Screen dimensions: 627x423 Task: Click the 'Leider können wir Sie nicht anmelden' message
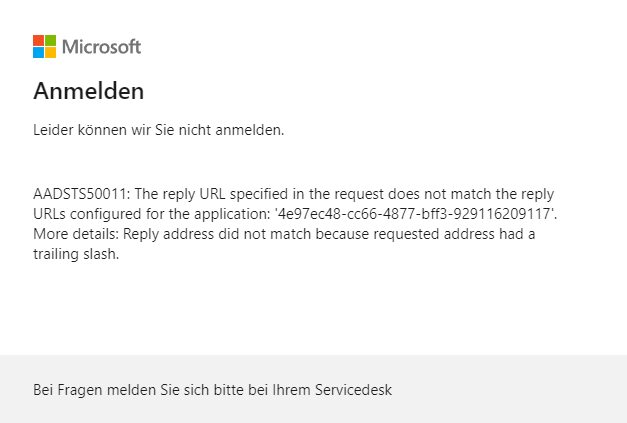point(159,130)
